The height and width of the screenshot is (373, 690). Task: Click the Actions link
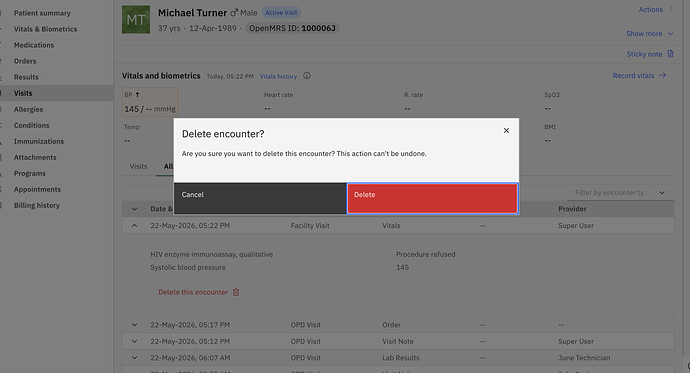650,10
